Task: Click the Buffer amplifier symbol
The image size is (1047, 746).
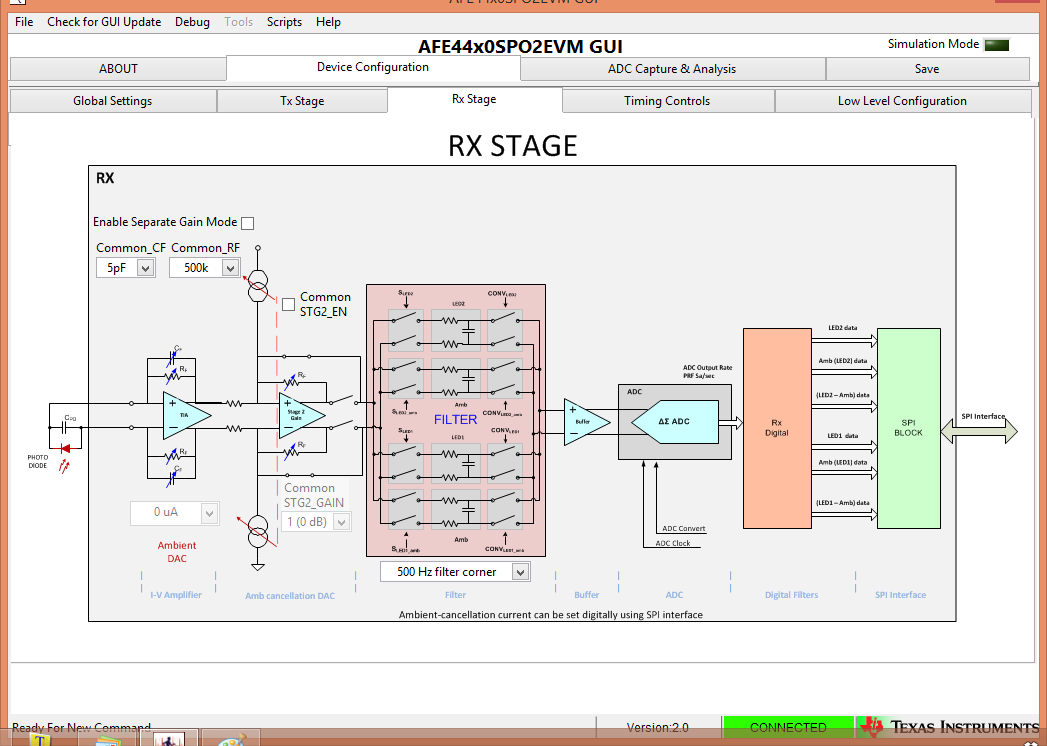Action: tap(586, 422)
